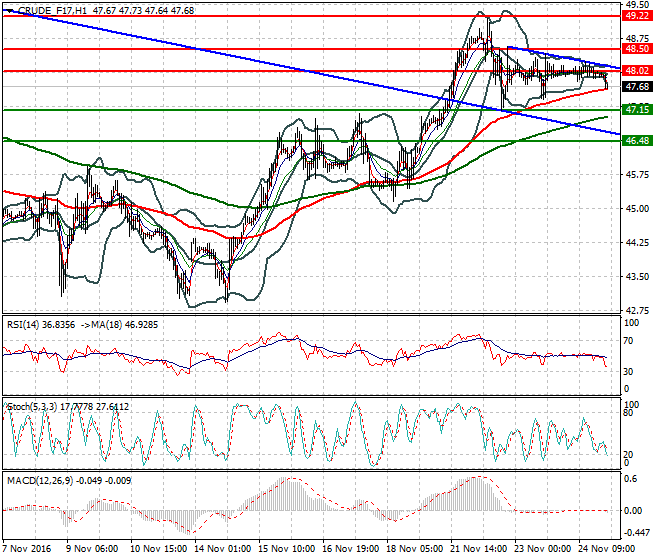
Task: Select the red 48.50 resistance price label
Action: 637,49
